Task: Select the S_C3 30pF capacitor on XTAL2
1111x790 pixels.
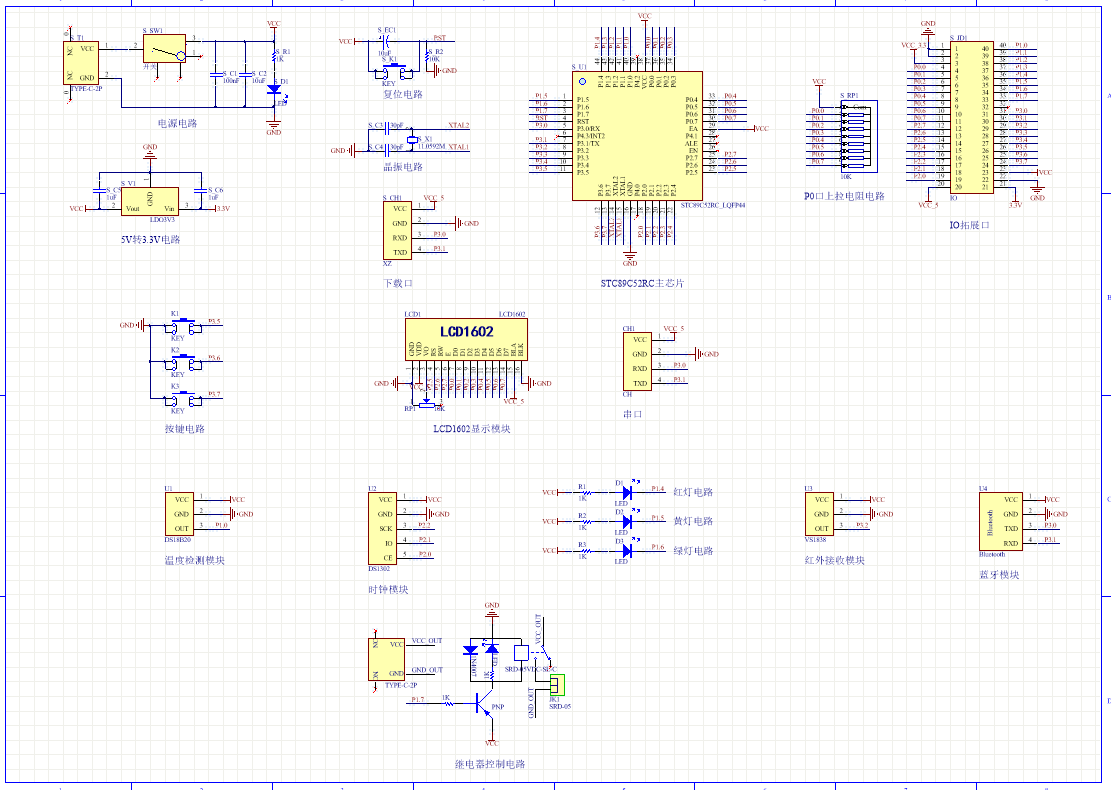Action: 387,129
